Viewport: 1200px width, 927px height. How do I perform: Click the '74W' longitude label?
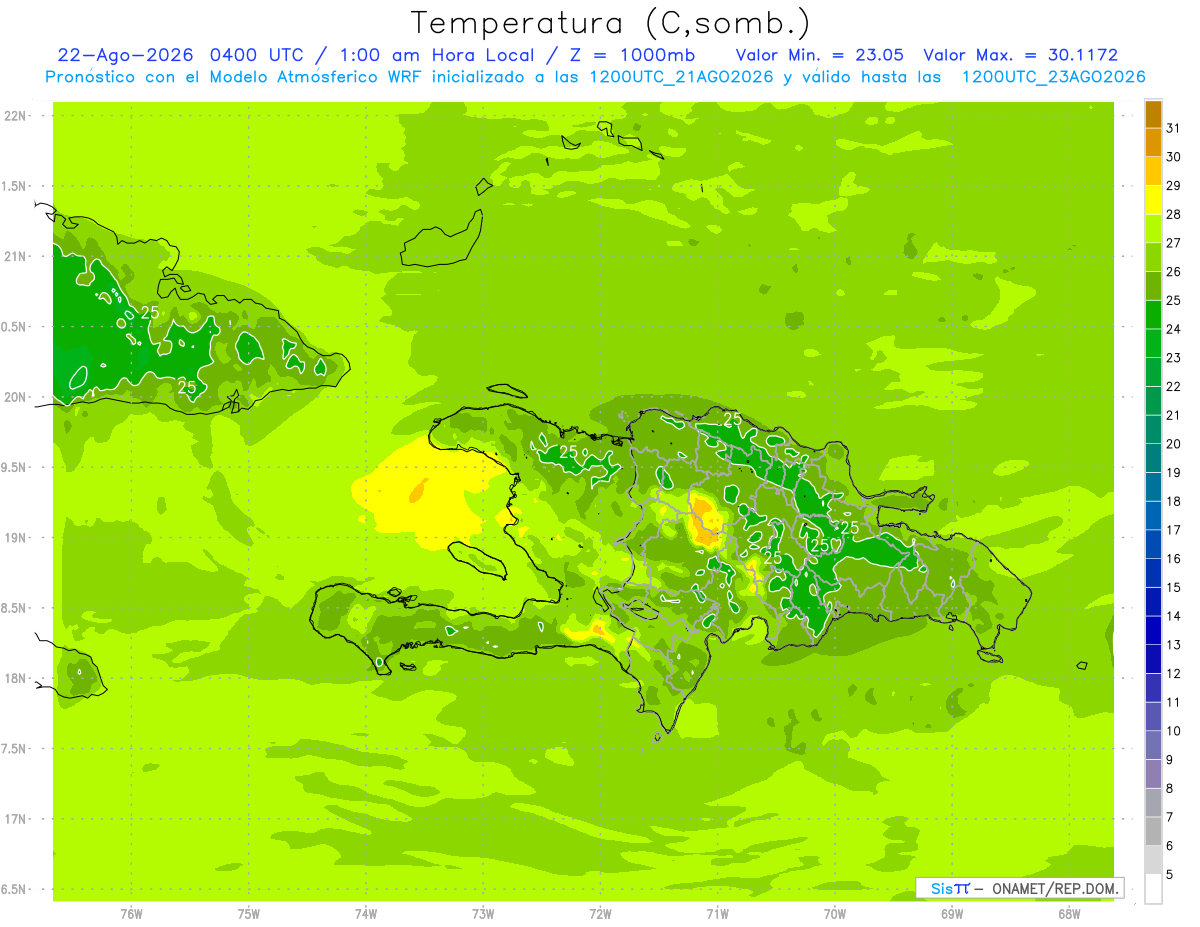click(366, 913)
